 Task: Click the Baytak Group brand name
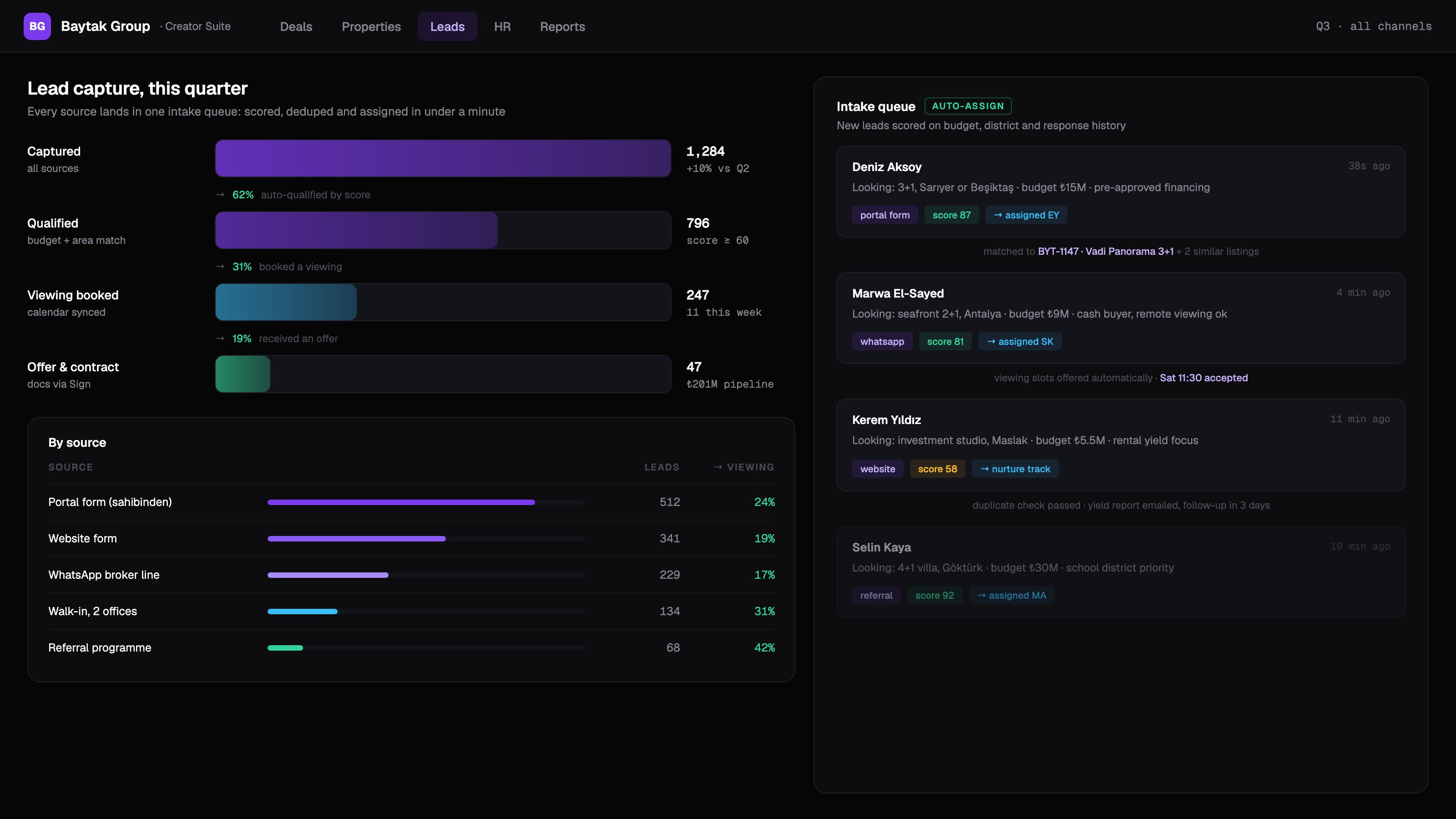[106, 26]
